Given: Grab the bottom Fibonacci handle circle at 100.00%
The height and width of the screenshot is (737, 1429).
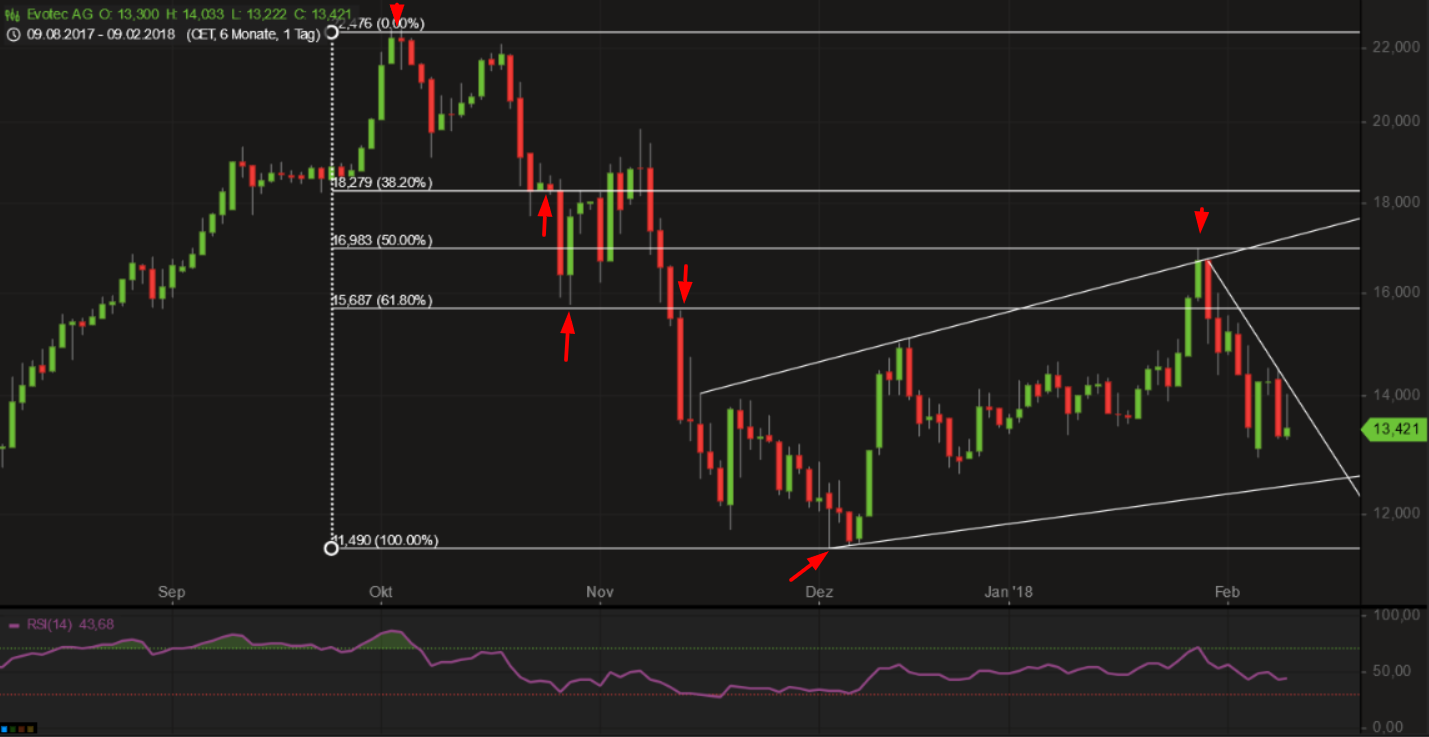Looking at the screenshot, I should [332, 548].
